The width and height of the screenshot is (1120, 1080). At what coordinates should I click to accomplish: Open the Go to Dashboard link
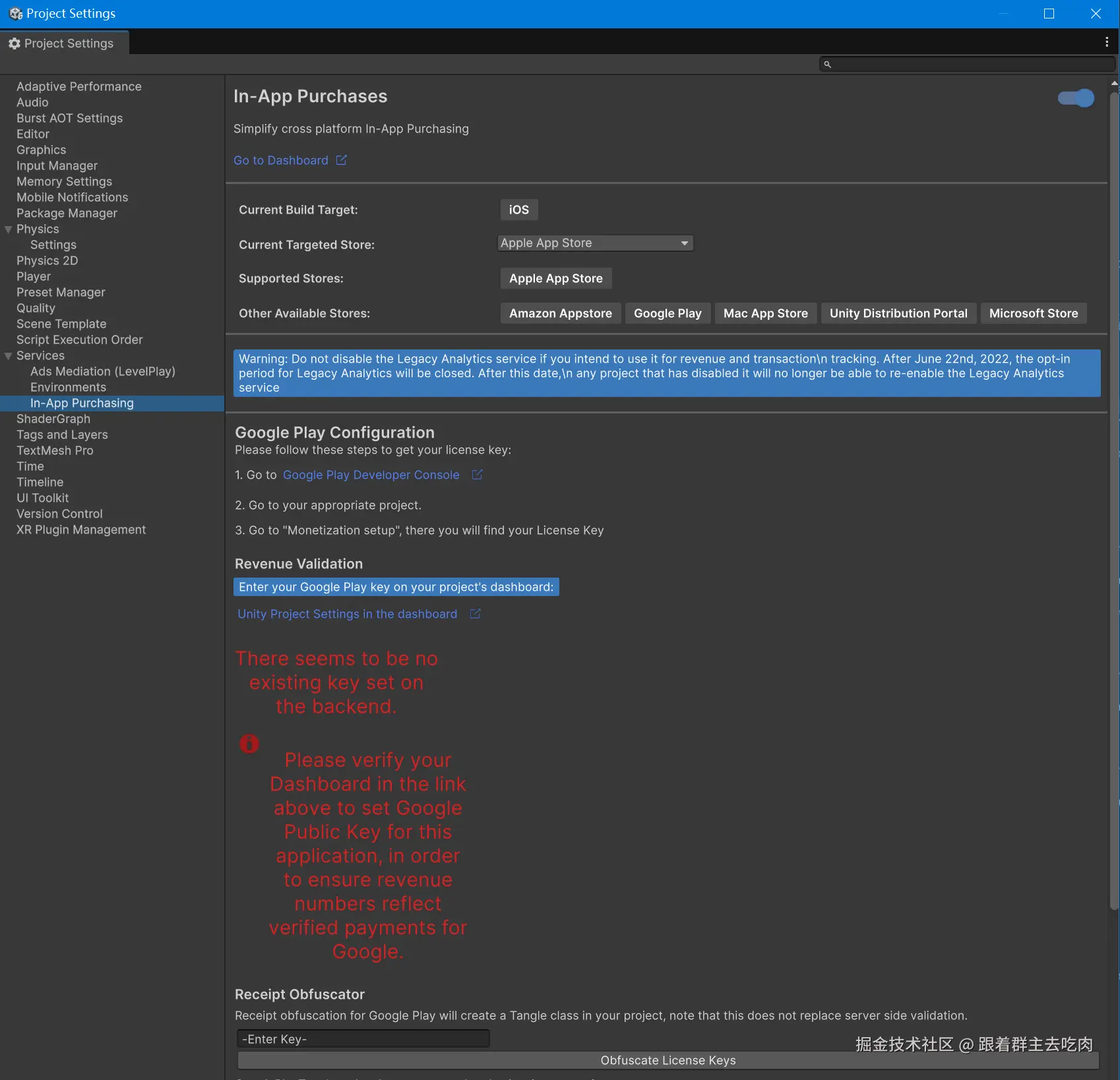click(281, 160)
